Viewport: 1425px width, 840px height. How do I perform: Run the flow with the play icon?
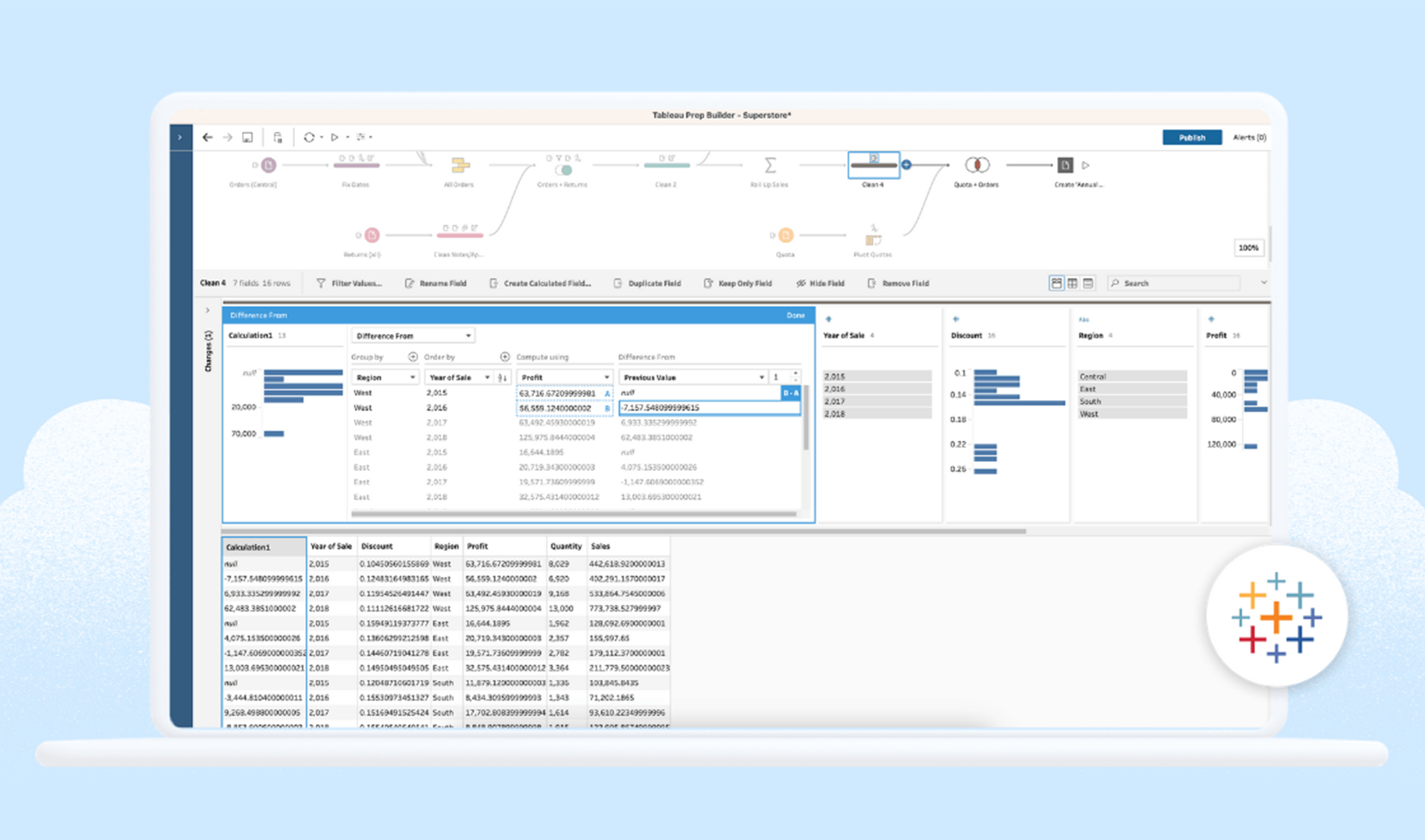[334, 137]
